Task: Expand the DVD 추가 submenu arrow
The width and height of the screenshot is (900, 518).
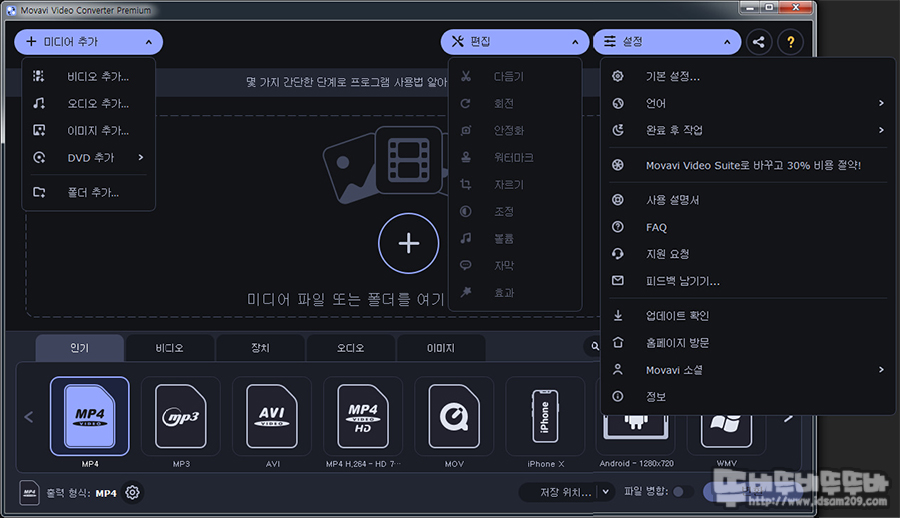Action: tap(141, 157)
